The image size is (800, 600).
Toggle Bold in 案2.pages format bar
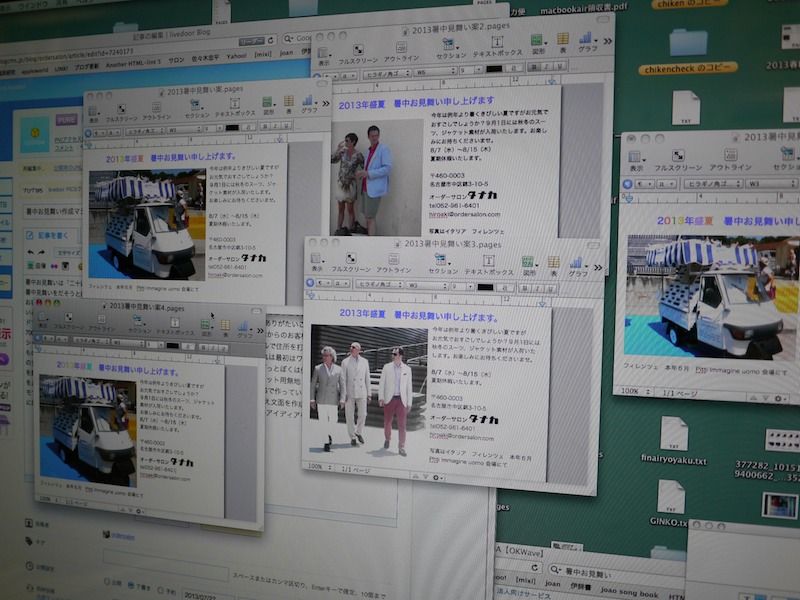click(535, 67)
